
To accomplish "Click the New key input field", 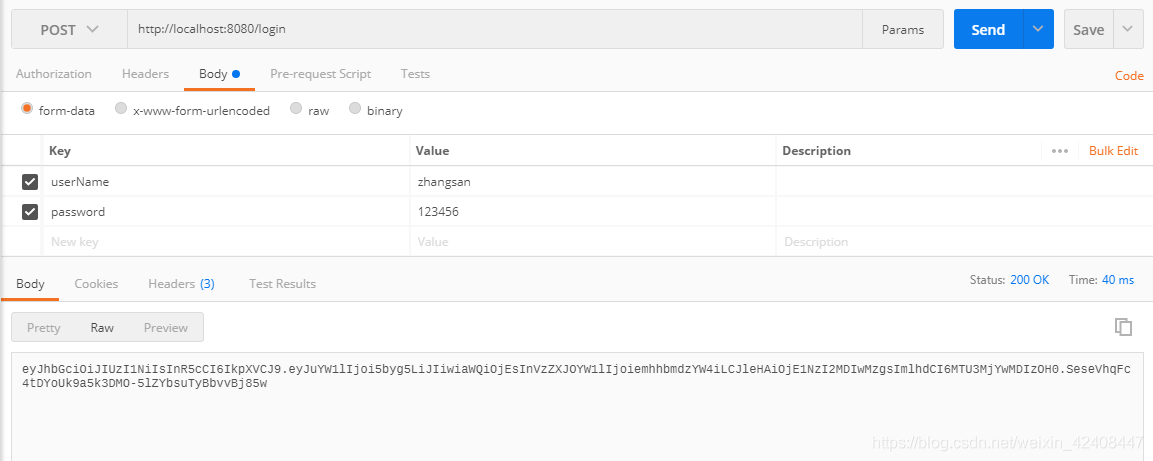I will click(226, 242).
